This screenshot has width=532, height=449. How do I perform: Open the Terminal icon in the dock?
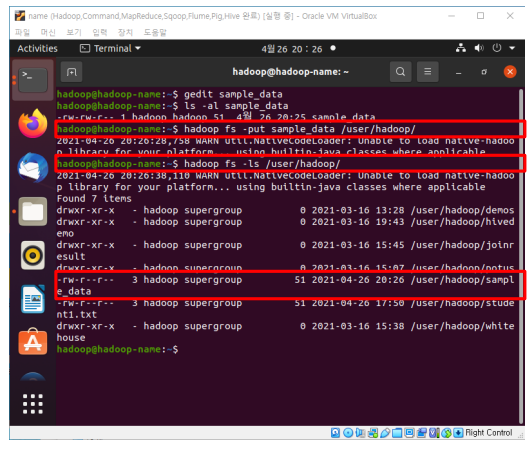click(33, 80)
